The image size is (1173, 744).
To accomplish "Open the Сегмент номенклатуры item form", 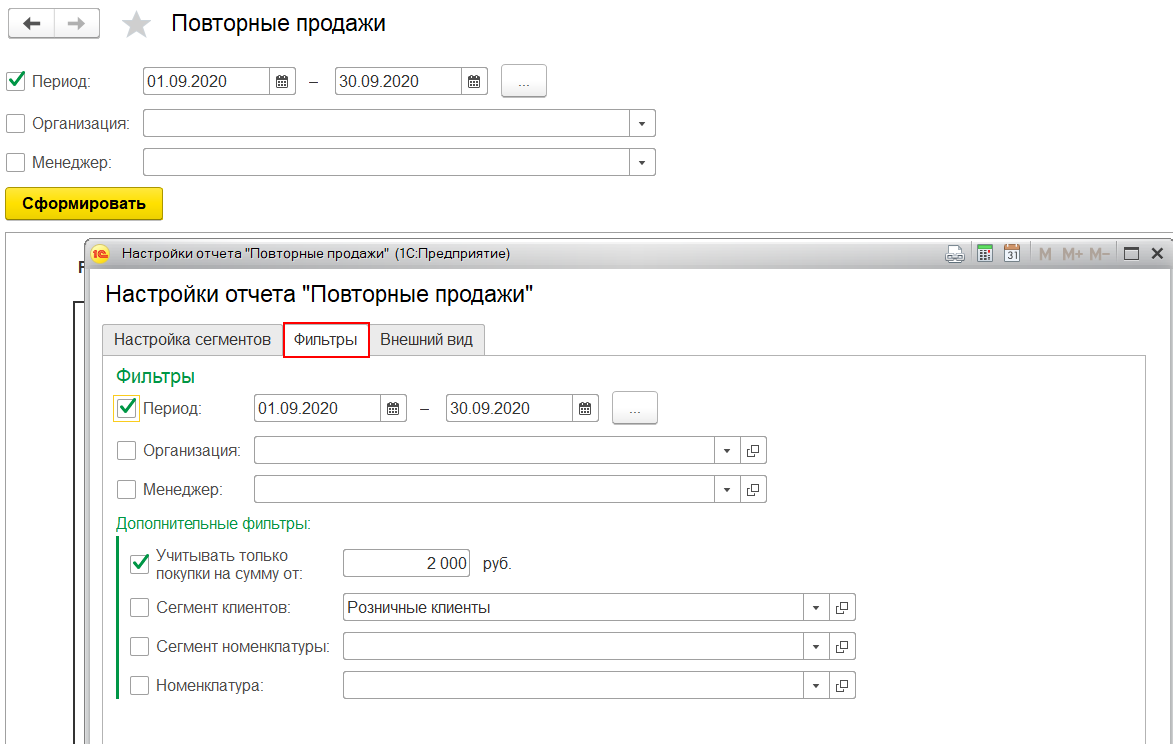I will click(x=842, y=647).
